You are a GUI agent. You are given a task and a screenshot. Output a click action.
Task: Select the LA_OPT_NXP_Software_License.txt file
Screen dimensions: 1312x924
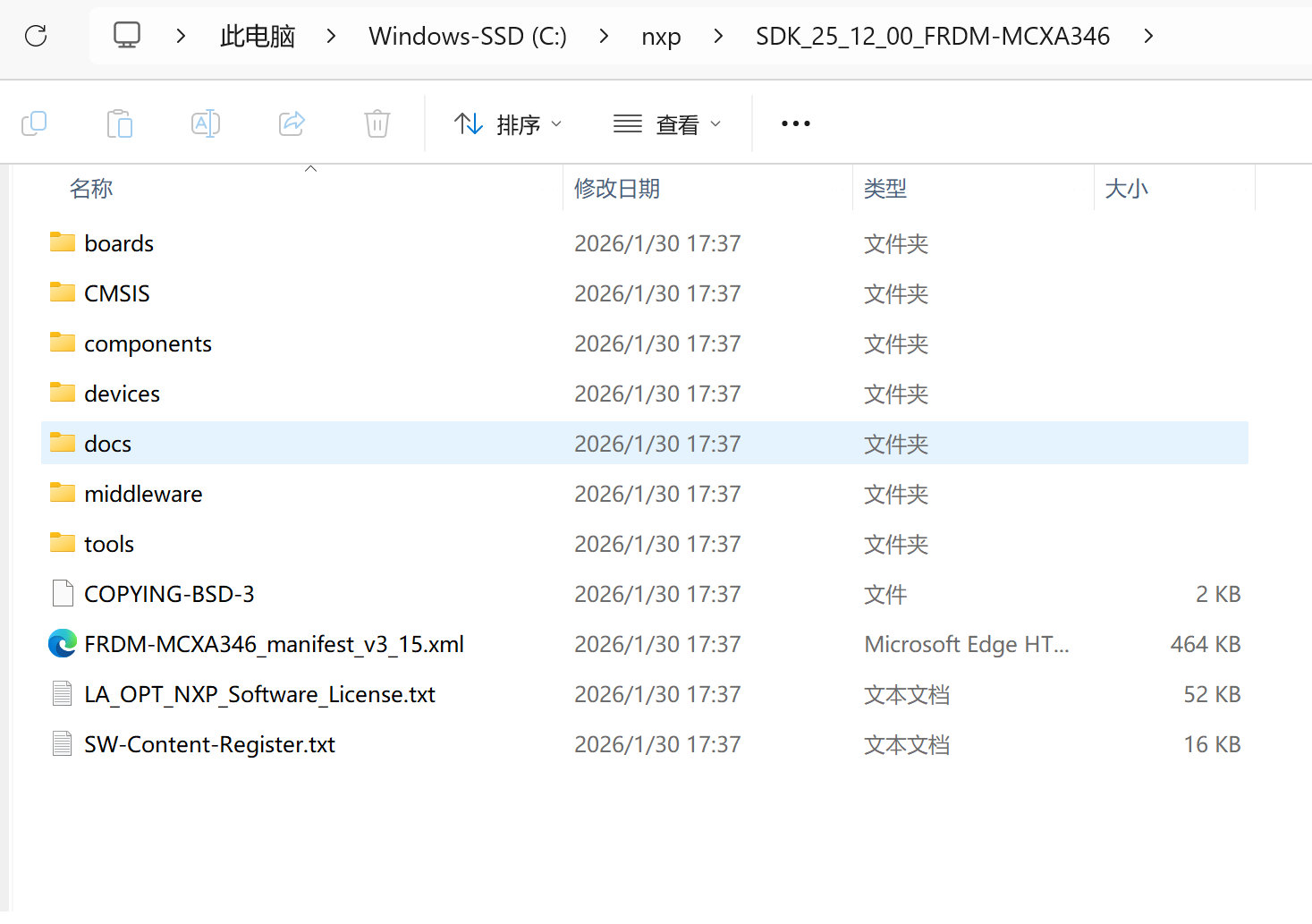(x=259, y=693)
